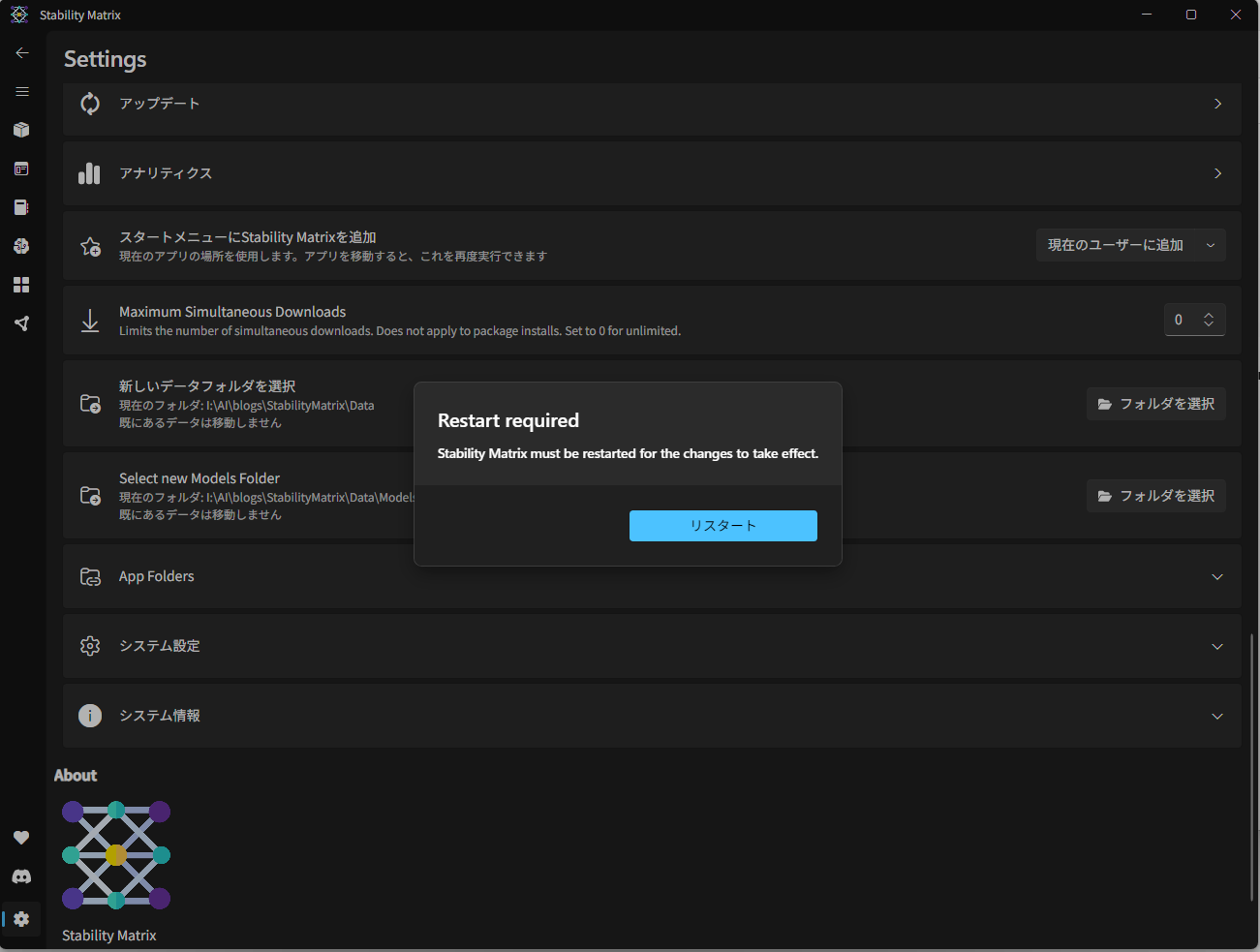Screen dimensions: 1260x952
Task: Click the folder icon beside Select new Models Folder
Action: pyautogui.click(x=90, y=496)
